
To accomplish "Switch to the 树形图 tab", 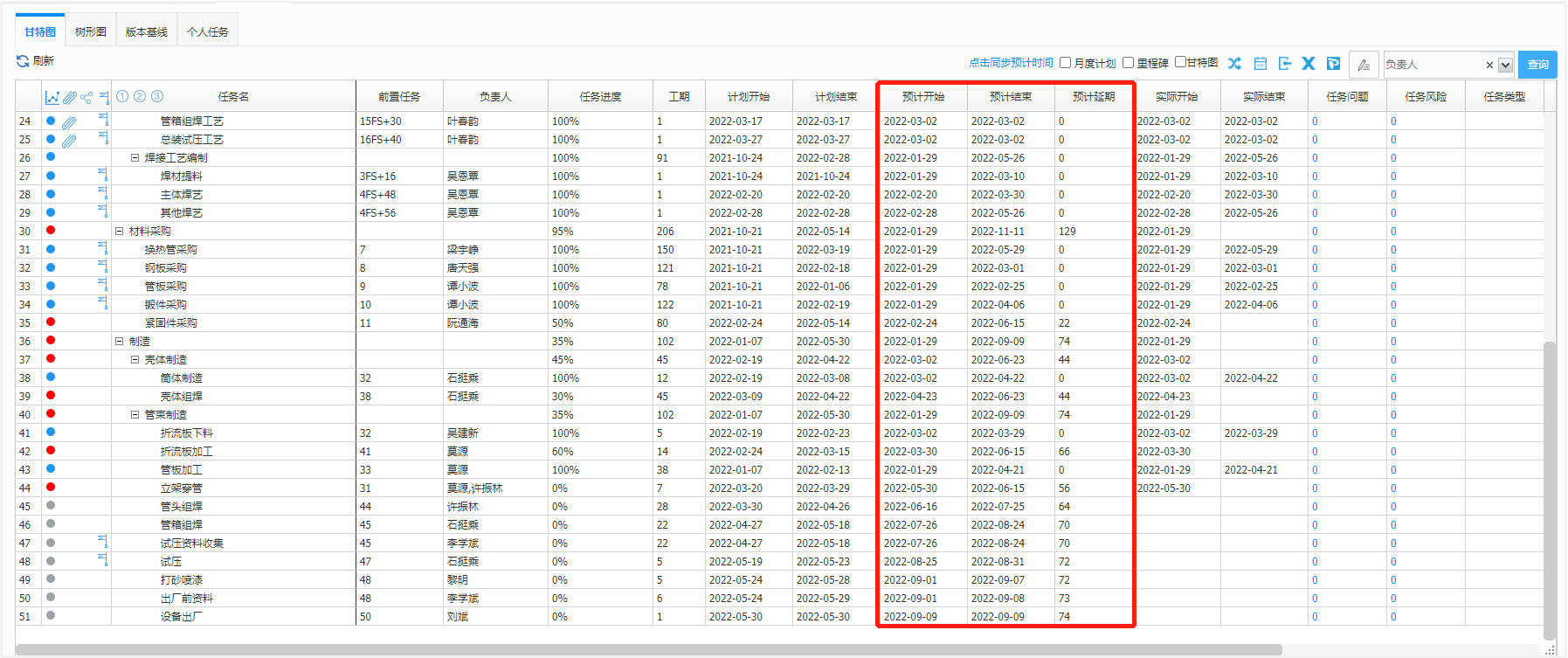I will (91, 32).
